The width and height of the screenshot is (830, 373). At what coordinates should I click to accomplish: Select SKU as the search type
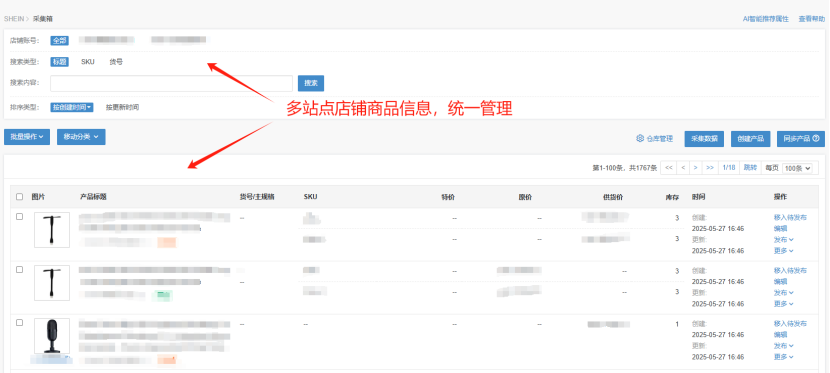tap(88, 61)
